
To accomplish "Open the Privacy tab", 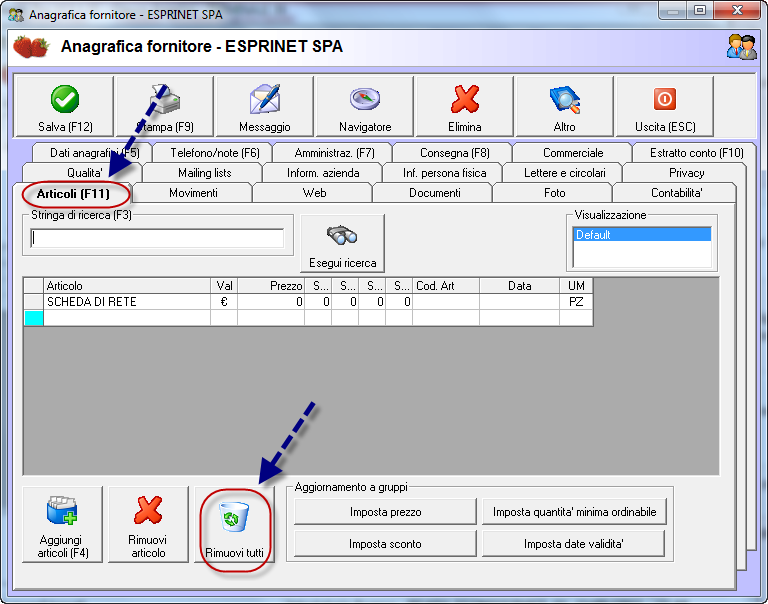I will tap(686, 173).
